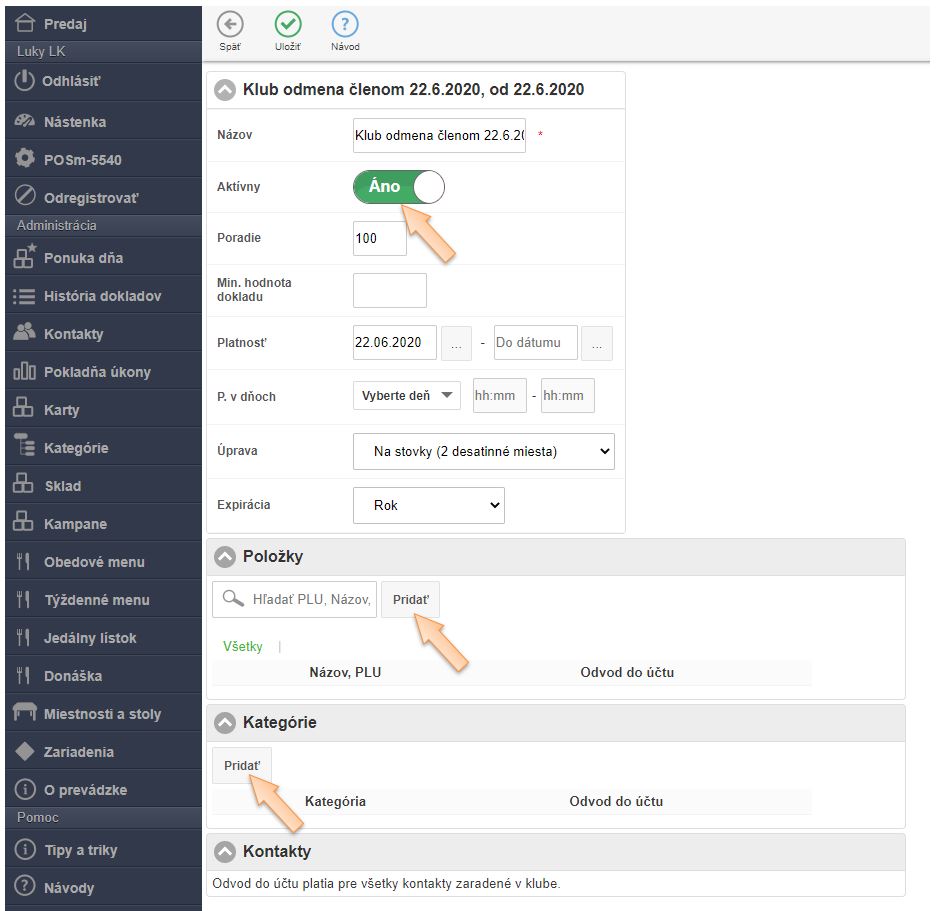Click the Späť back arrow icon
The width and height of the screenshot is (936, 911).
230,25
